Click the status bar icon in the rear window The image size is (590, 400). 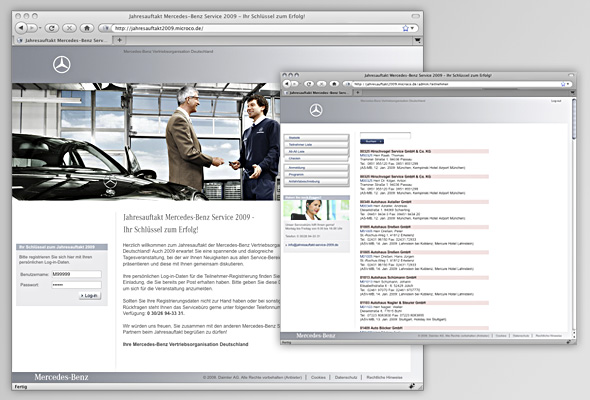(x=412, y=386)
